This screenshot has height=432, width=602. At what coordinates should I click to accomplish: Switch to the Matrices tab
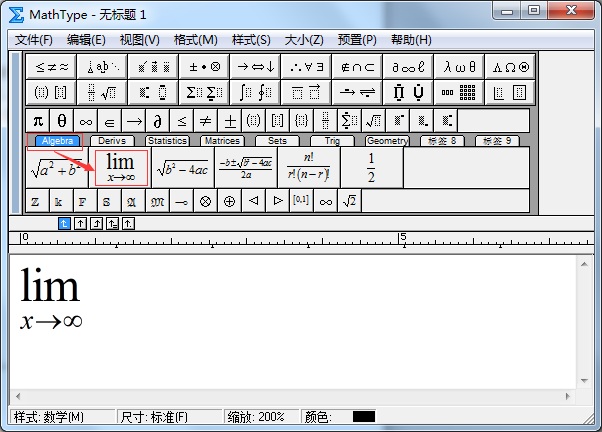pos(222,141)
